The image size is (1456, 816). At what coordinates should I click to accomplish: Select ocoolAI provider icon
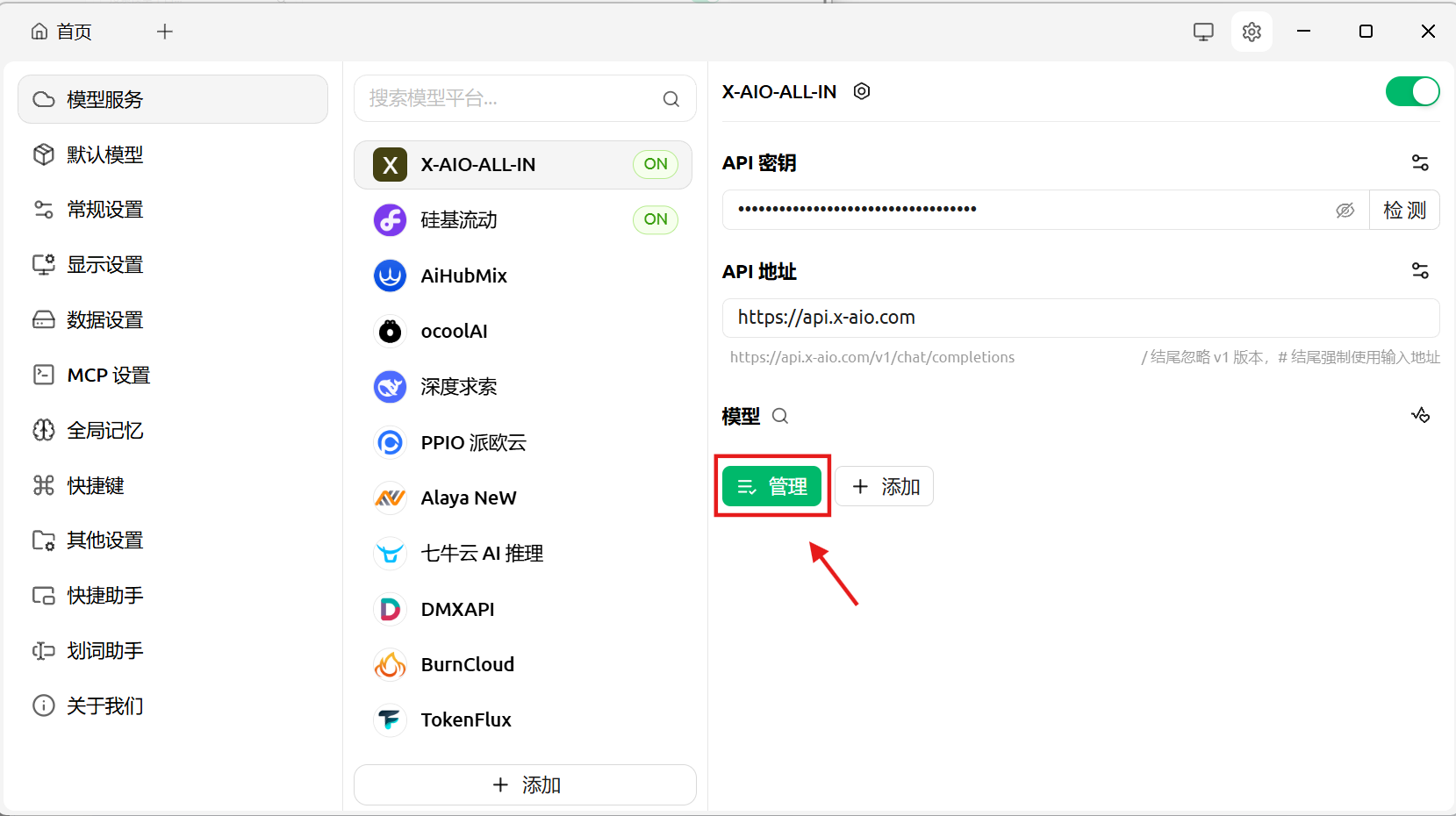(390, 331)
